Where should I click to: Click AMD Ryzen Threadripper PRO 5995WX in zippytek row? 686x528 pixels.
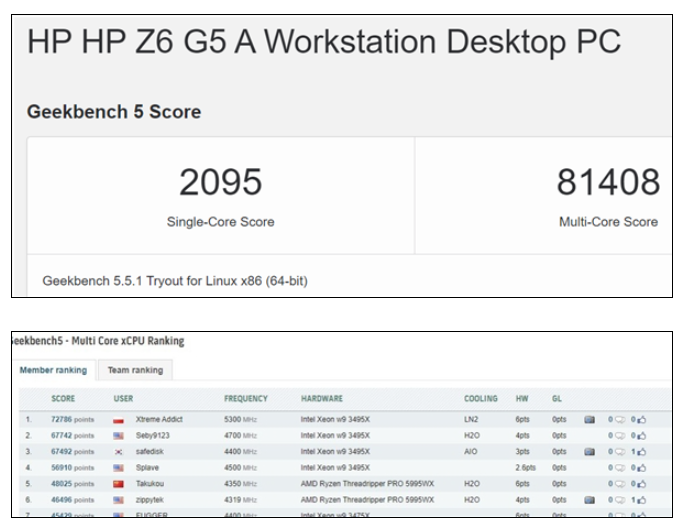(x=368, y=500)
